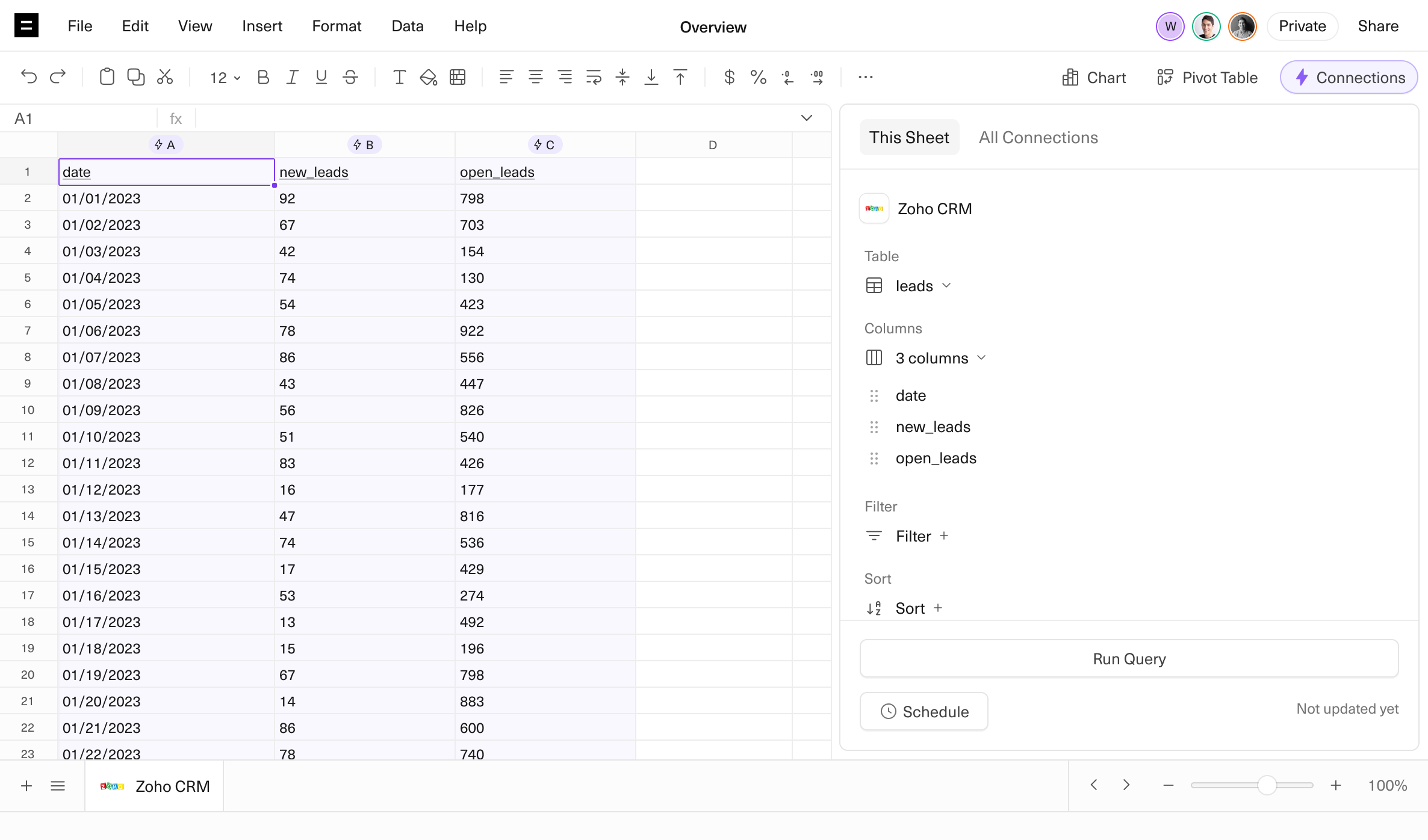
Task: Click the paint bucket fill icon
Action: coord(428,77)
